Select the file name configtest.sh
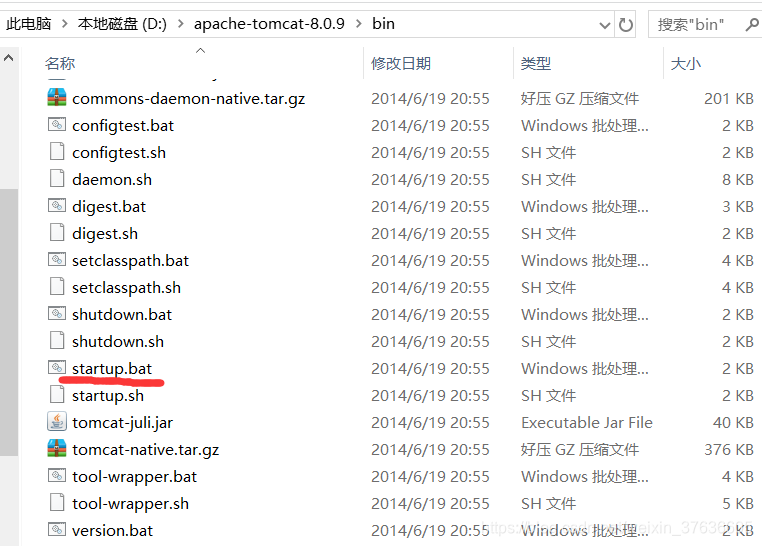Screen dimensions: 762x546 pos(119,153)
